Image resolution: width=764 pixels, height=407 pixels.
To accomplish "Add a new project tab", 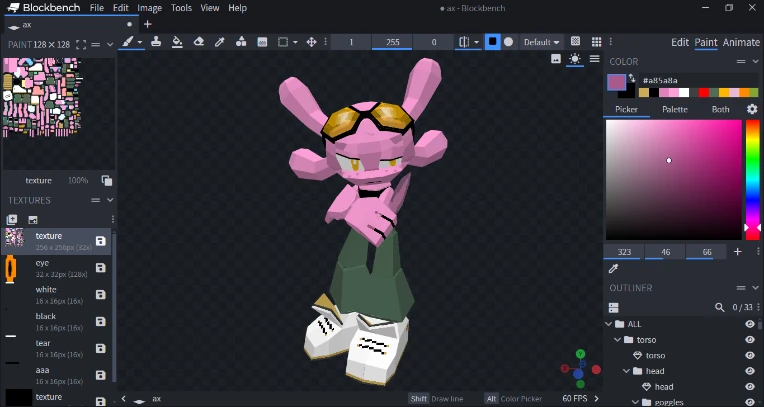I will point(148,24).
